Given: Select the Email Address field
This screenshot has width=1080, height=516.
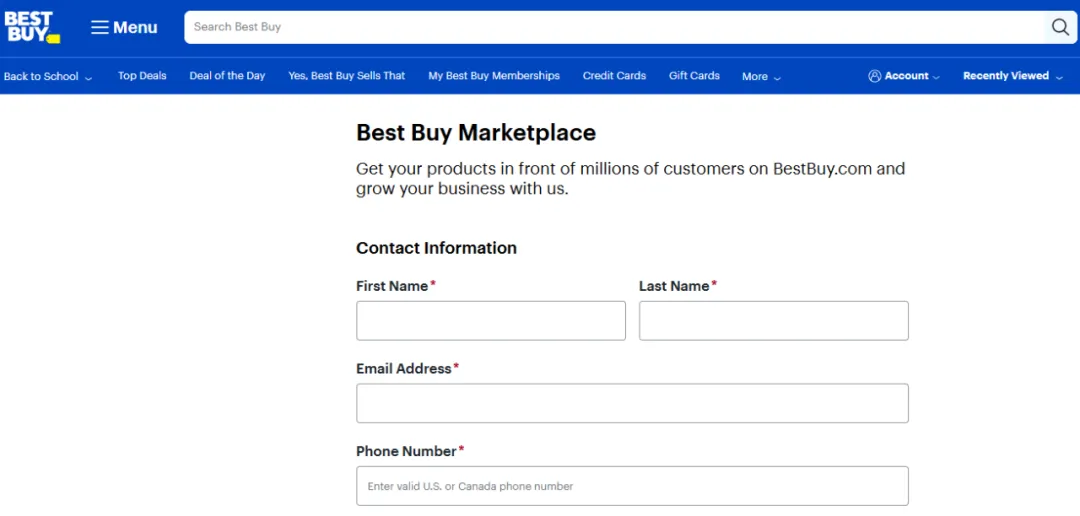Looking at the screenshot, I should [x=632, y=403].
